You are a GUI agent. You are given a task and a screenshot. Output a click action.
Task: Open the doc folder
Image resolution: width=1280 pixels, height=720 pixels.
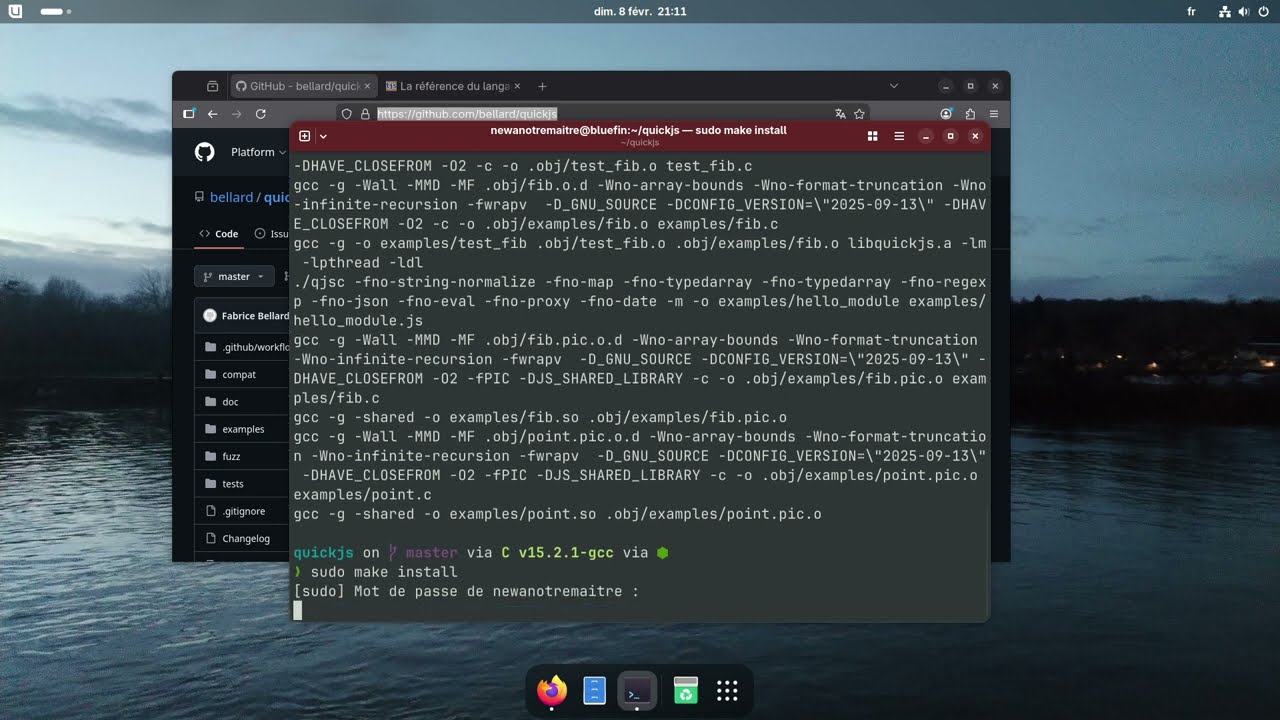click(230, 402)
